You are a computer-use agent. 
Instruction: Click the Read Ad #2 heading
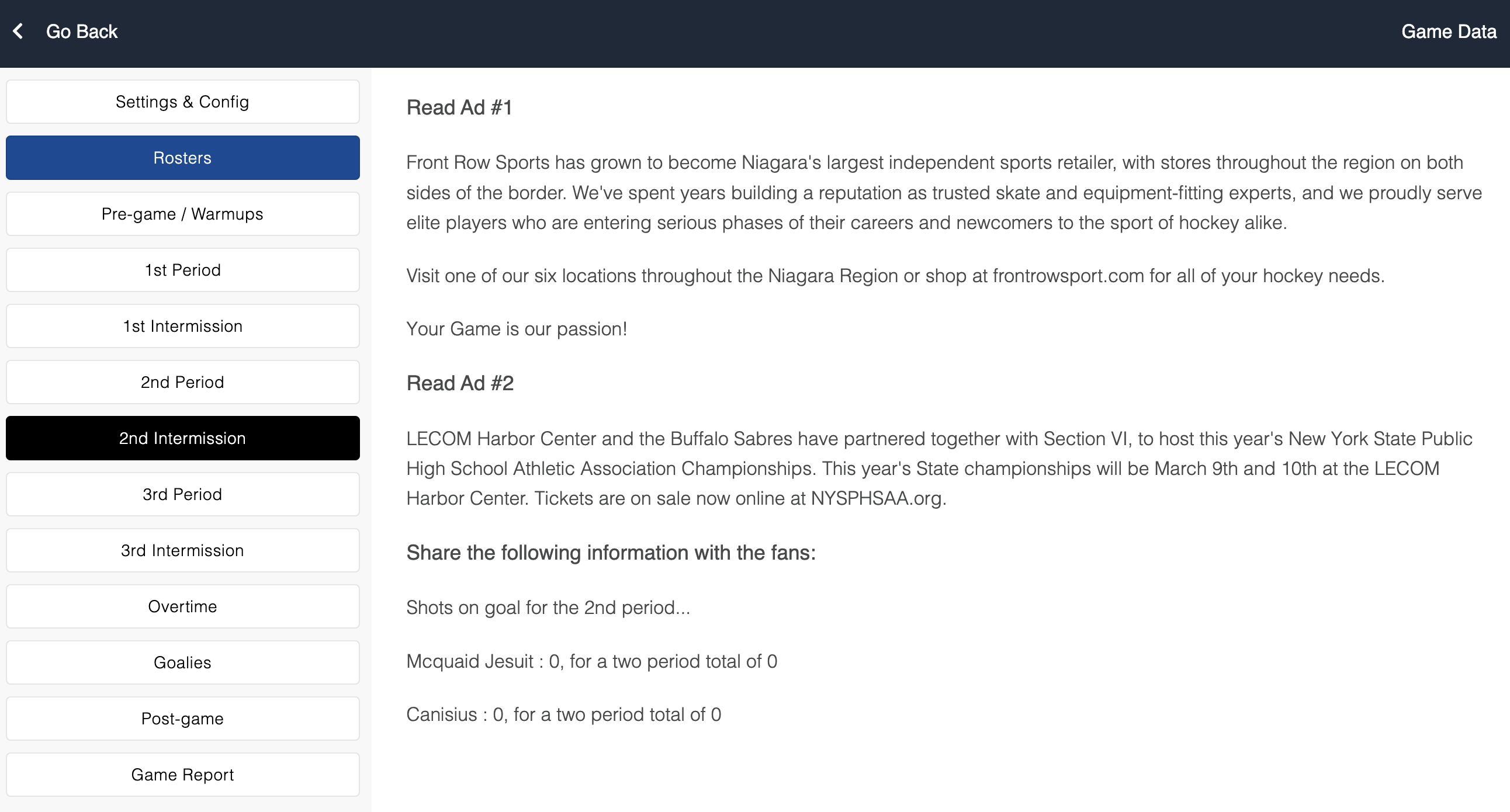pos(459,383)
